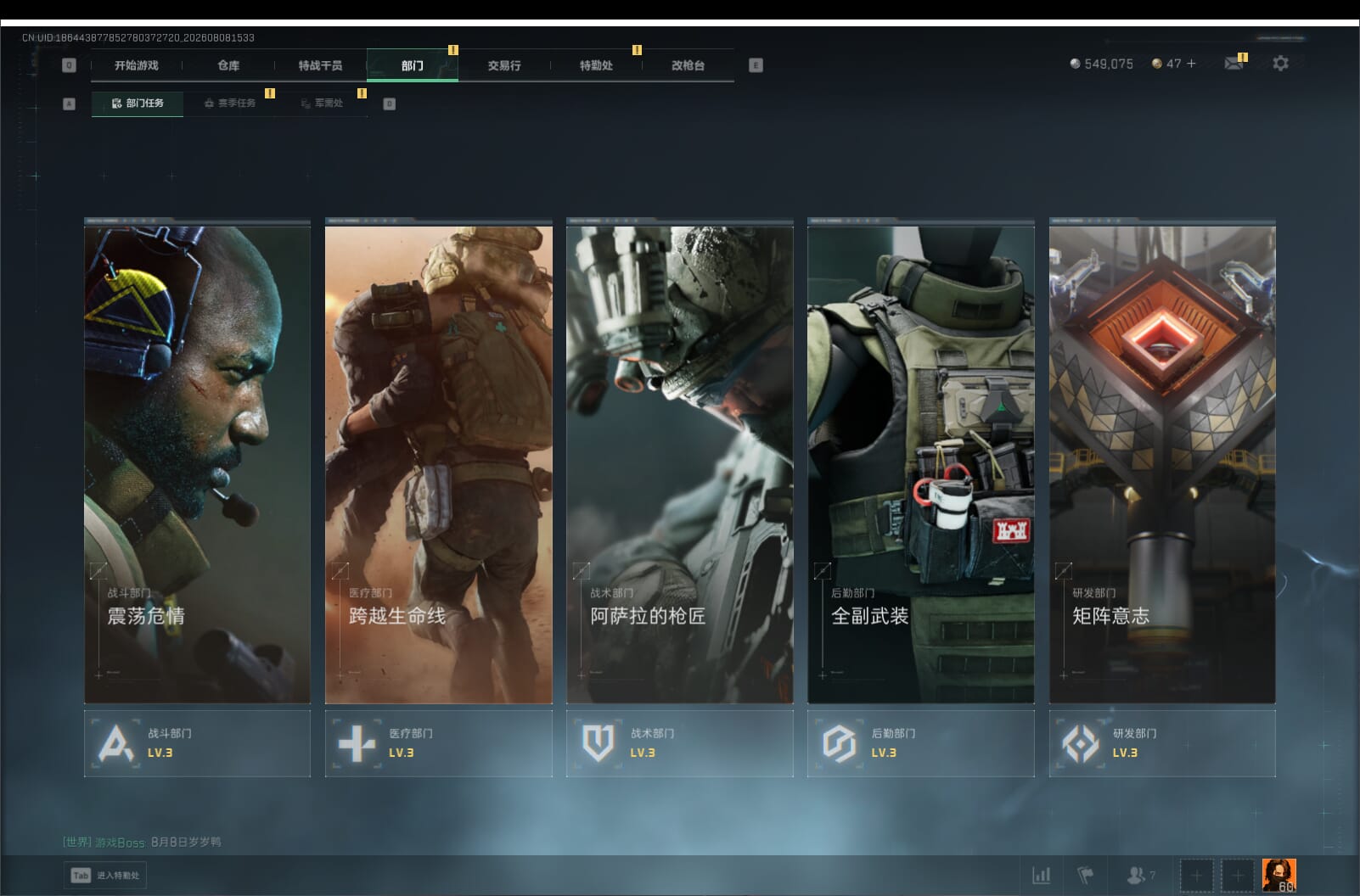
Task: Click the world chat message line
Action: (x=142, y=843)
